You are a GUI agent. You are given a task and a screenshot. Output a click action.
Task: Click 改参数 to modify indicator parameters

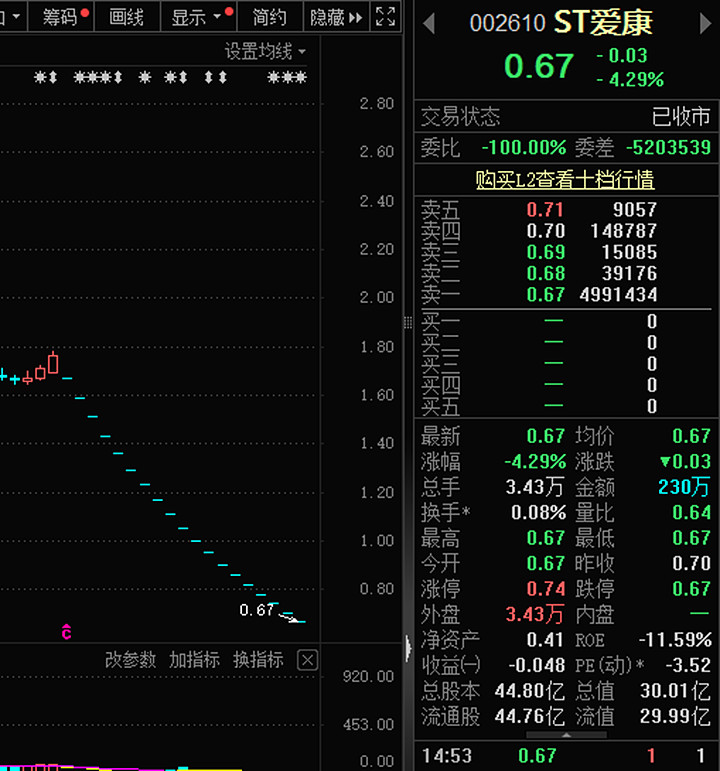(x=130, y=659)
